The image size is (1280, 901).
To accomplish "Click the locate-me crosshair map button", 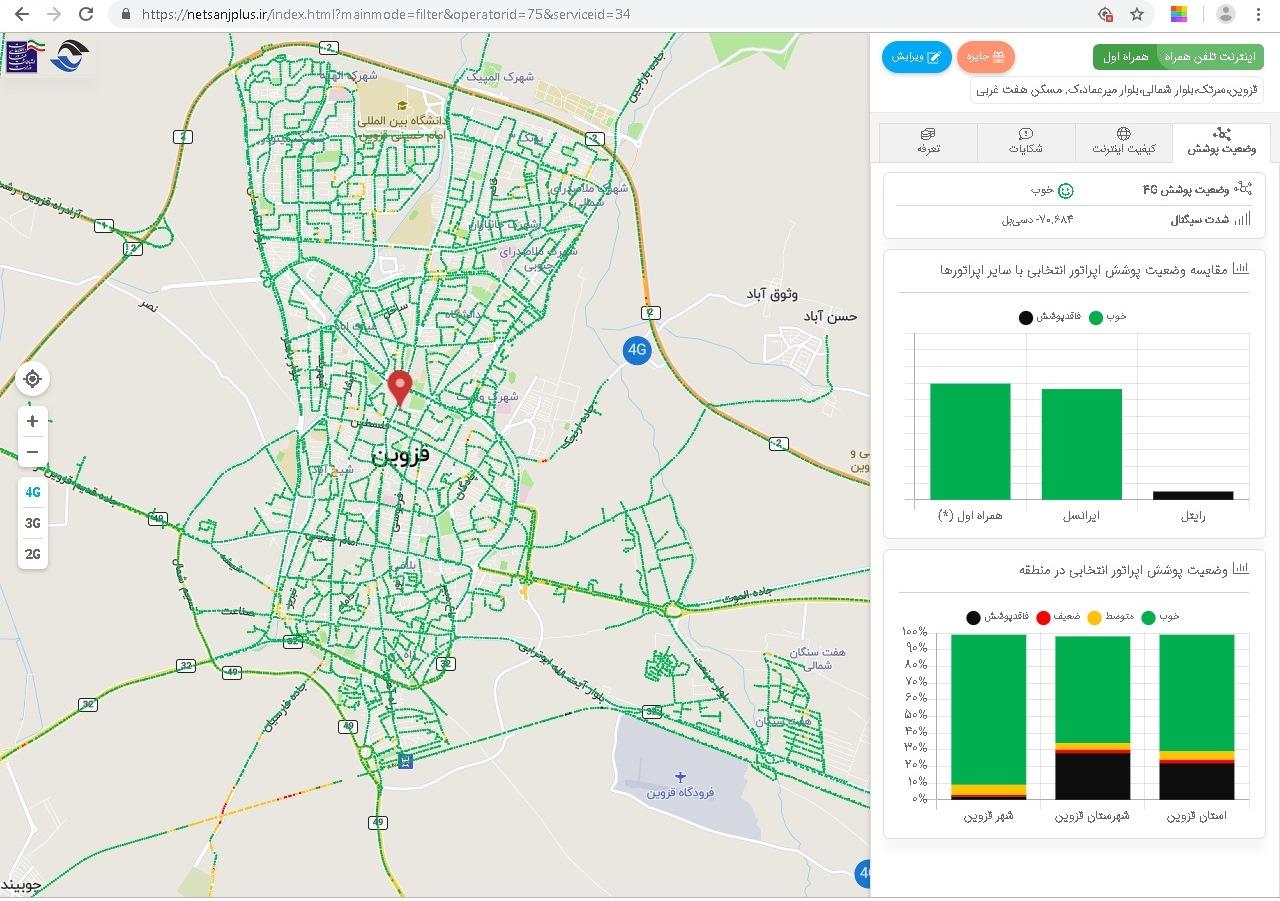I will tap(33, 379).
